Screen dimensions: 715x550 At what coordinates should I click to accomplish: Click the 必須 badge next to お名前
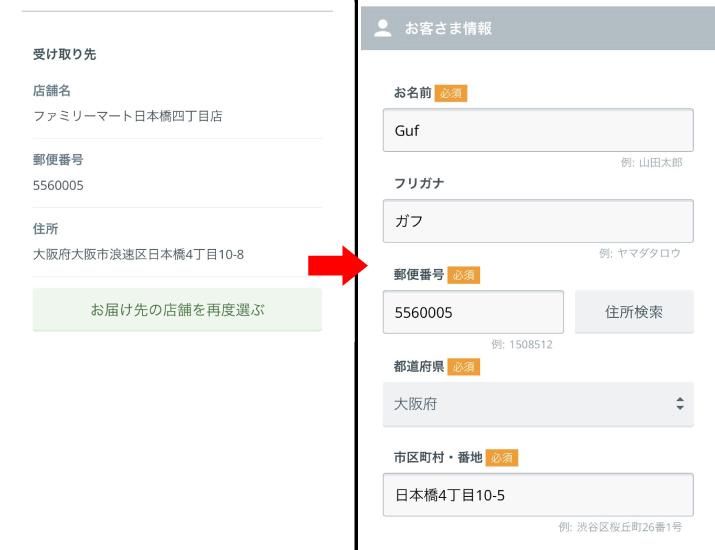click(451, 93)
